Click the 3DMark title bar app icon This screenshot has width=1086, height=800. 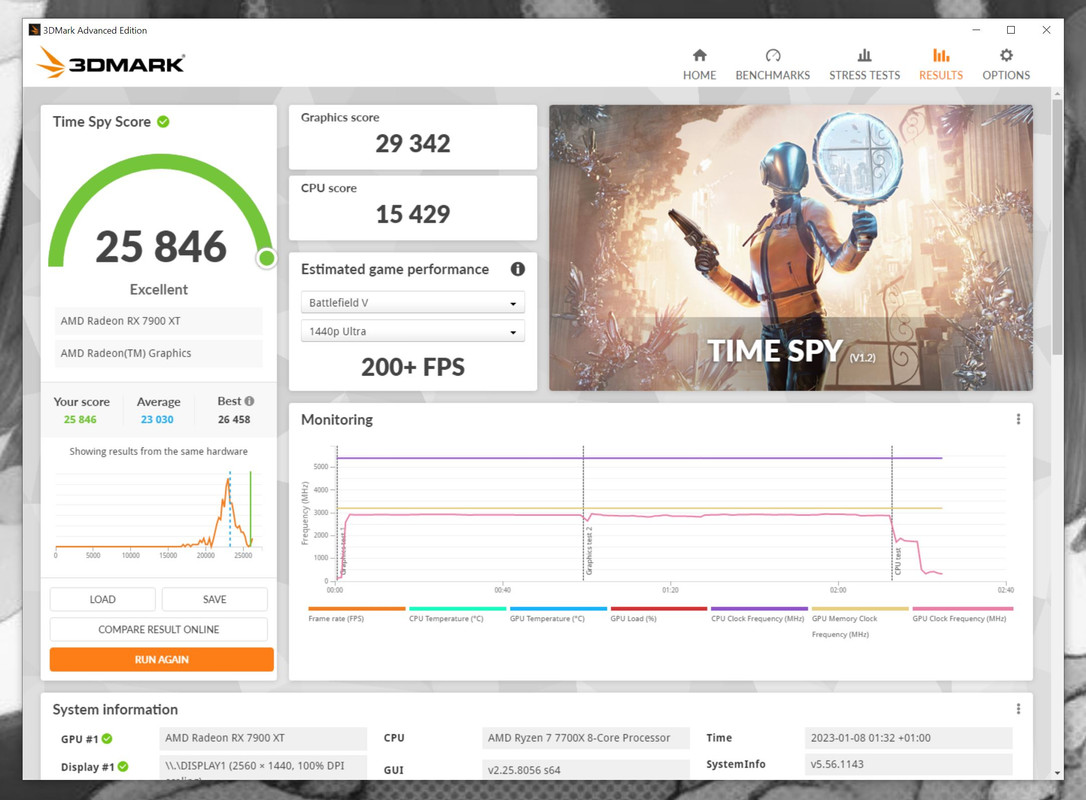click(34, 30)
